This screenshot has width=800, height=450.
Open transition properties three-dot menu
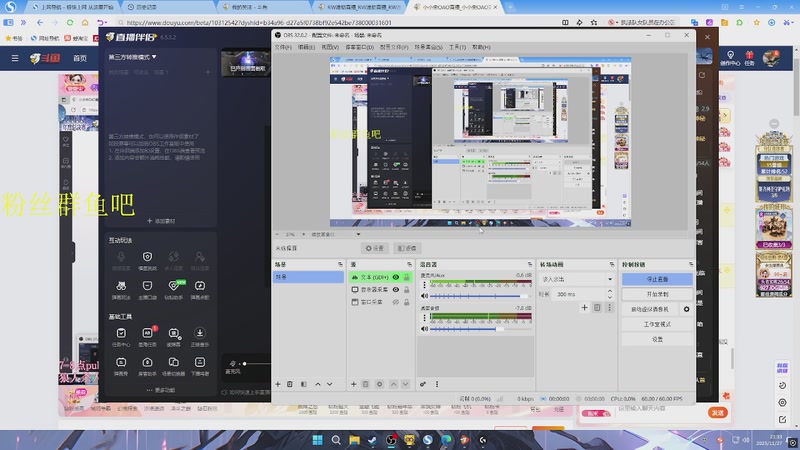pos(609,308)
